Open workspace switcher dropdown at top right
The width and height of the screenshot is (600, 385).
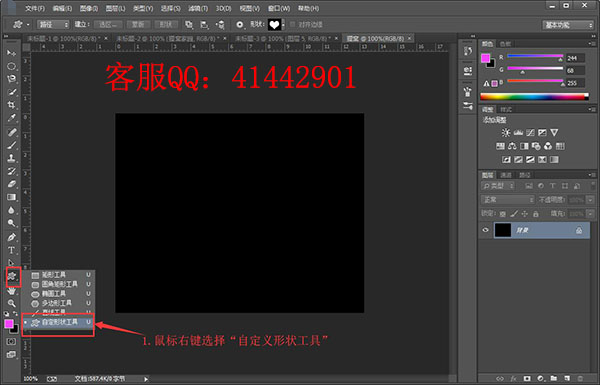[568, 25]
